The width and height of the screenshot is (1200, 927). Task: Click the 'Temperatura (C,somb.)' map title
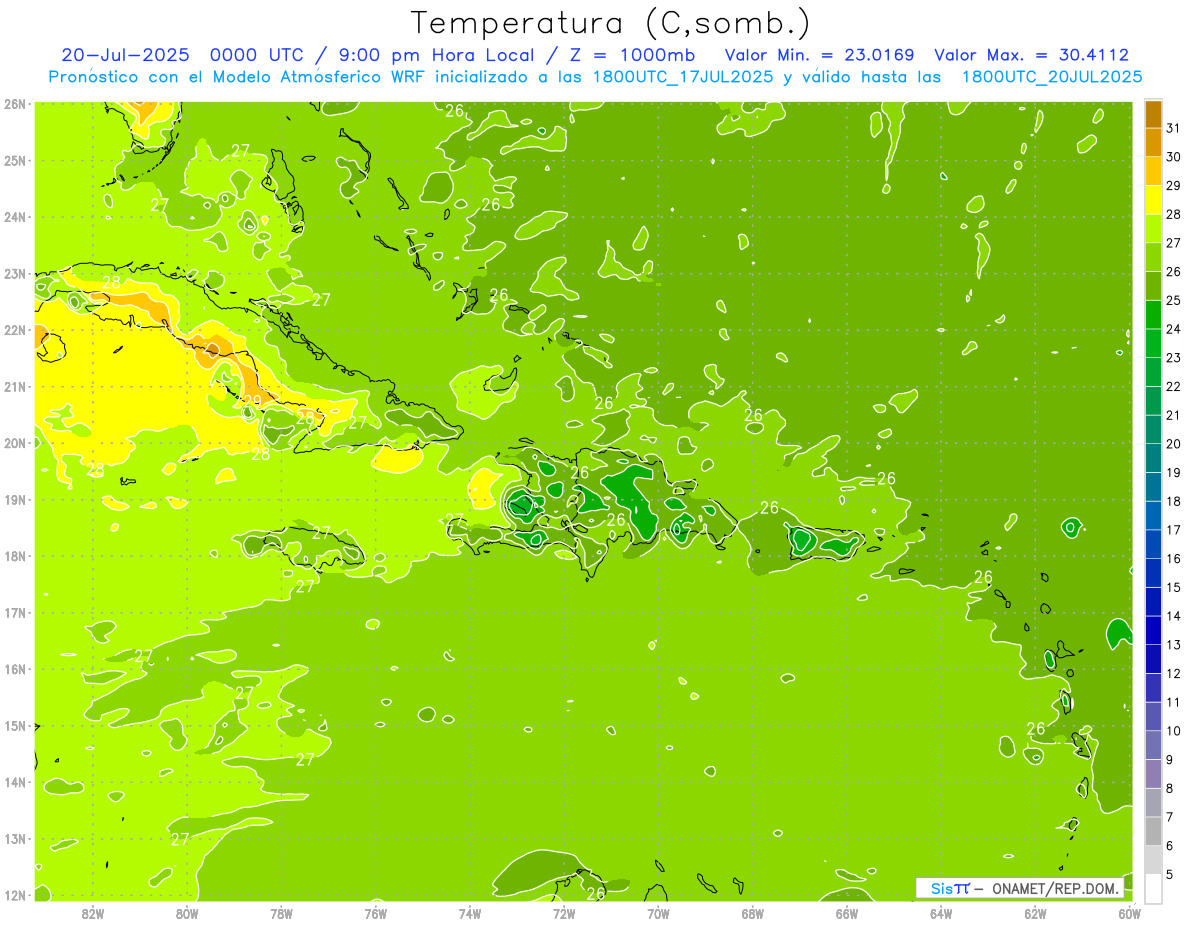point(610,23)
